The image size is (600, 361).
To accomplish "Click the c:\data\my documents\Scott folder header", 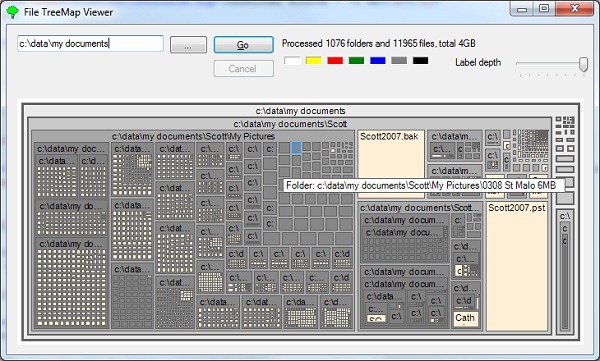I will 290,124.
